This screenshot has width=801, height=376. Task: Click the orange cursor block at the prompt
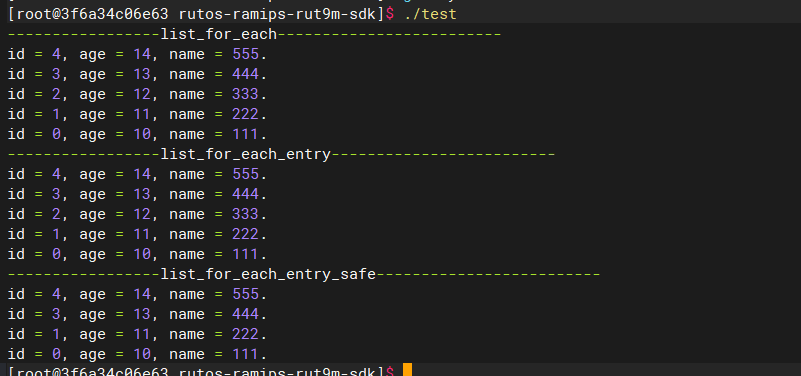(407, 370)
